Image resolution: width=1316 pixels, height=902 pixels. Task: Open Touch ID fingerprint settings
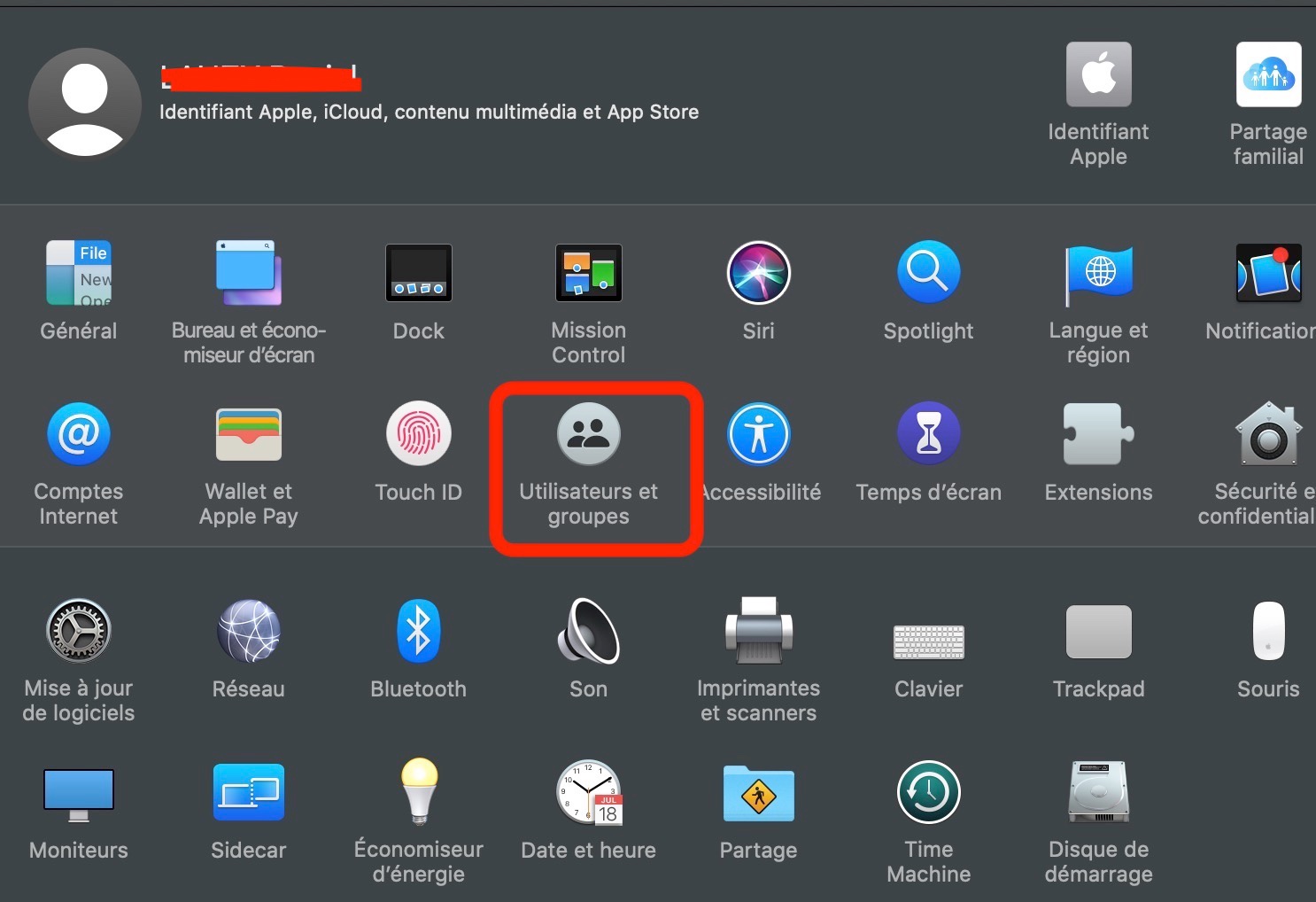419,434
